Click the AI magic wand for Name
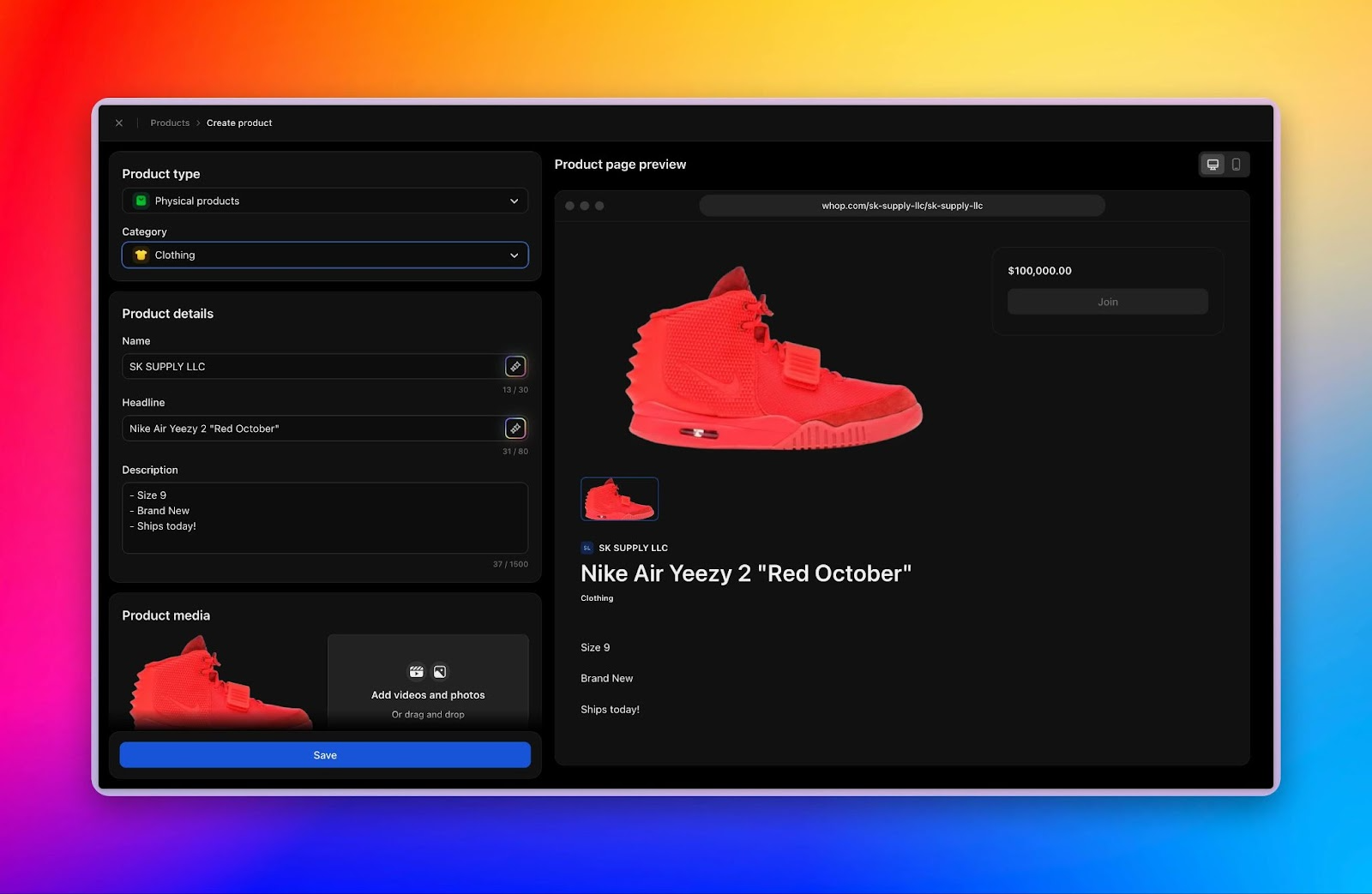The image size is (1372, 894). click(x=515, y=367)
